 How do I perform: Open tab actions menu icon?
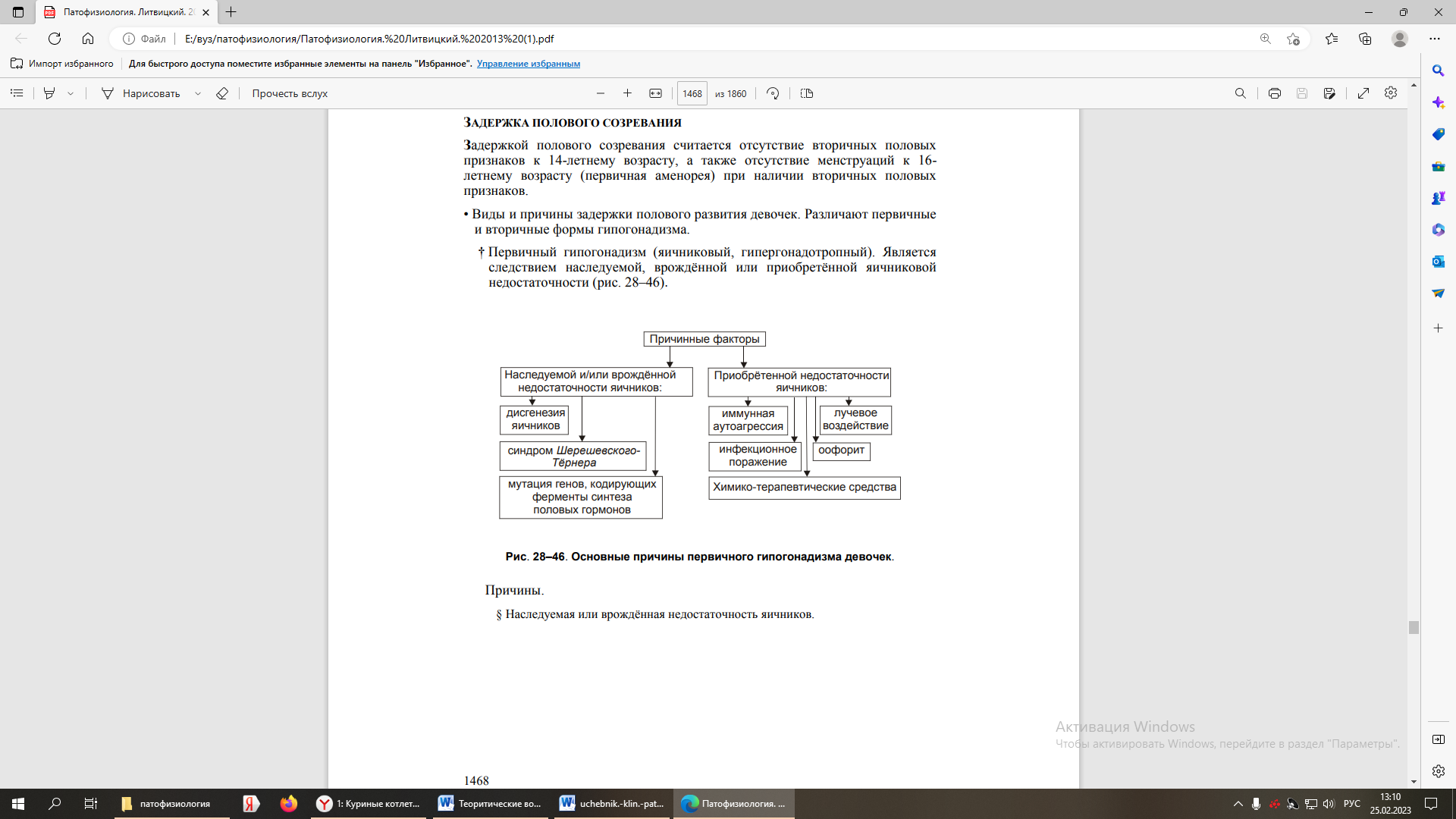click(18, 12)
